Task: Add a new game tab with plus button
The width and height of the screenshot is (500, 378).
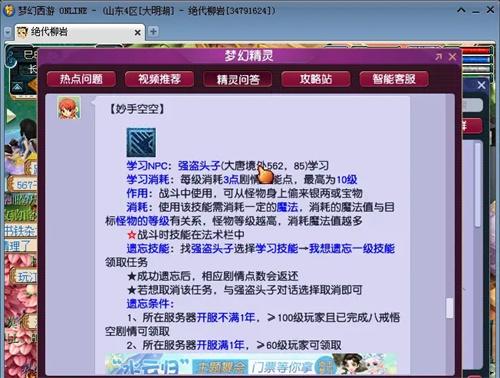Action: click(153, 32)
